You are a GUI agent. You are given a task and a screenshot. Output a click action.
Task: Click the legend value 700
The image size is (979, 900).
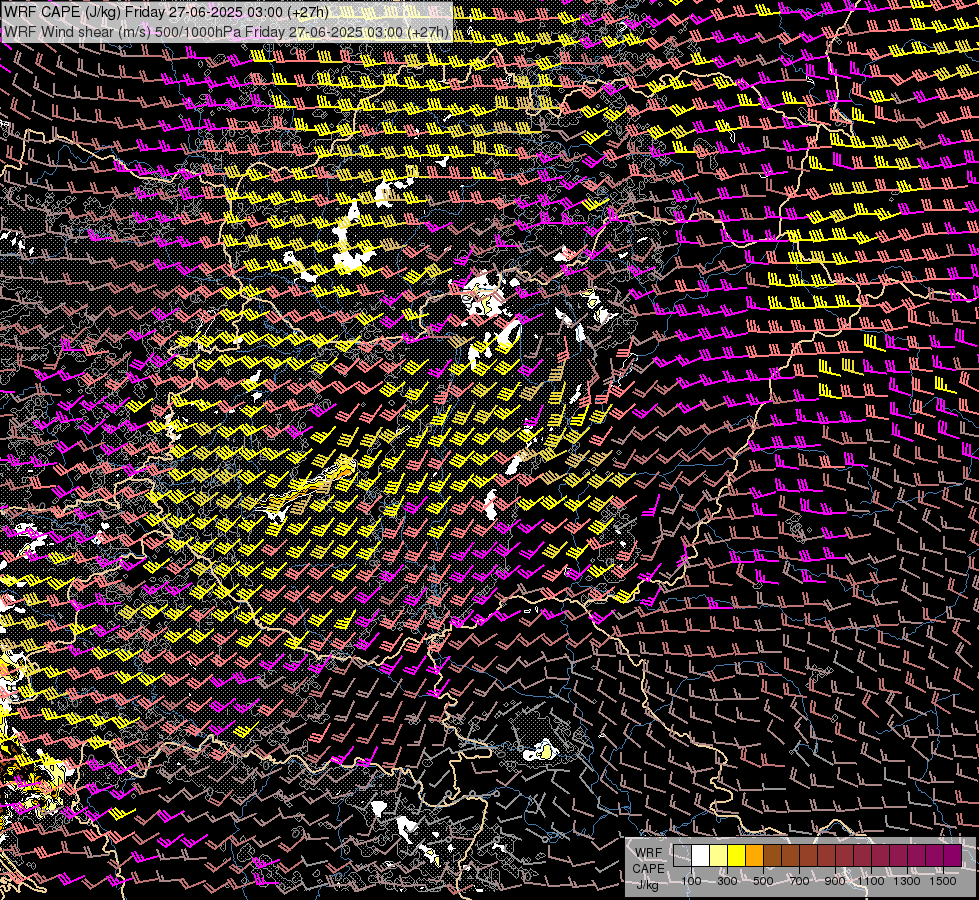799,881
